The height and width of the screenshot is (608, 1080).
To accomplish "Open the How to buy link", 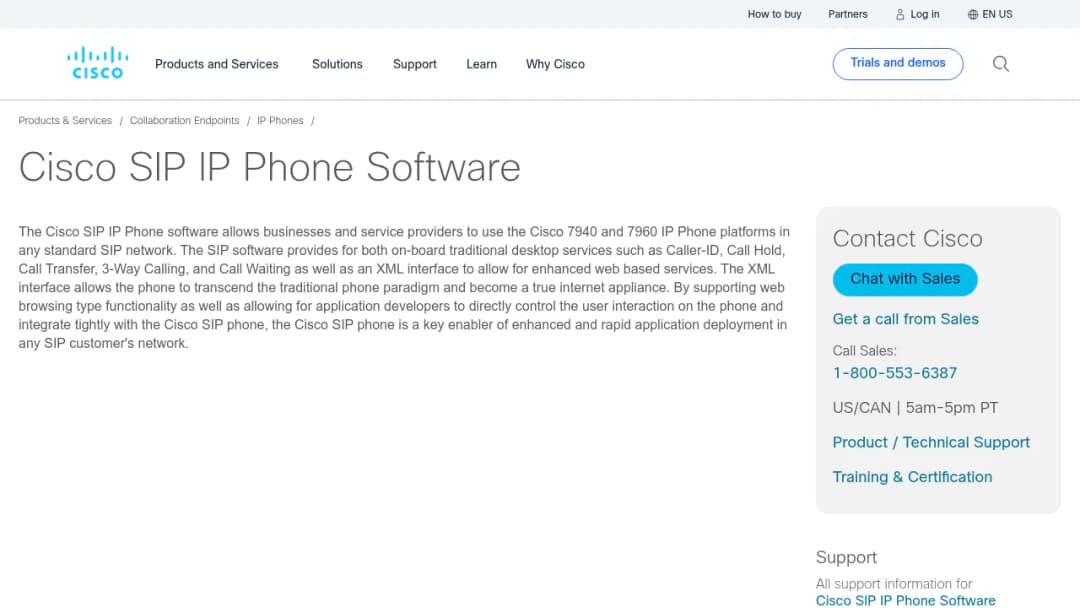I will coord(774,14).
